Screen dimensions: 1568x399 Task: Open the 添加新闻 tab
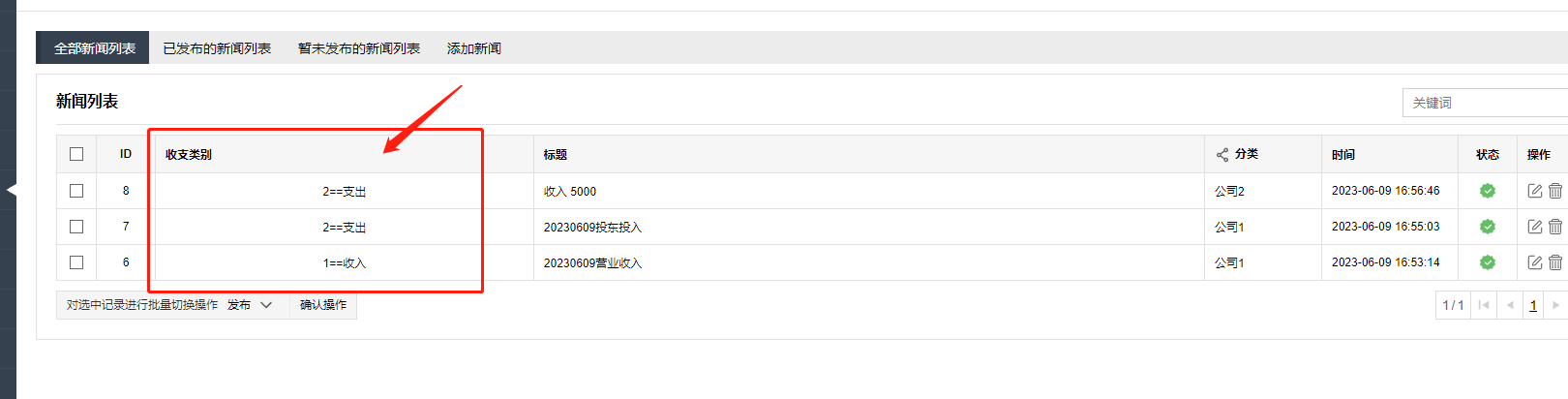click(474, 48)
